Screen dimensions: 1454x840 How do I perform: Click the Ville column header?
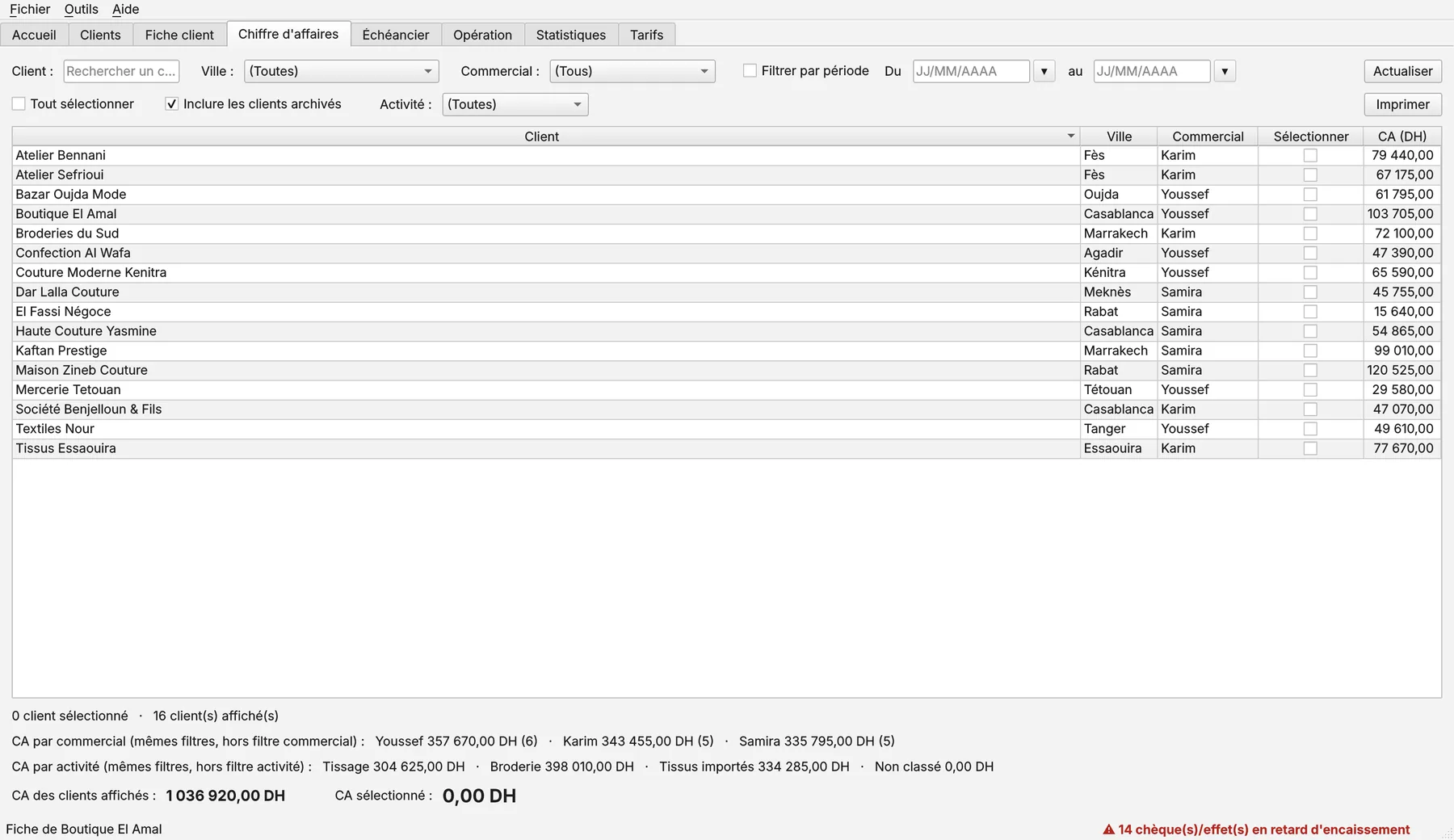1119,136
